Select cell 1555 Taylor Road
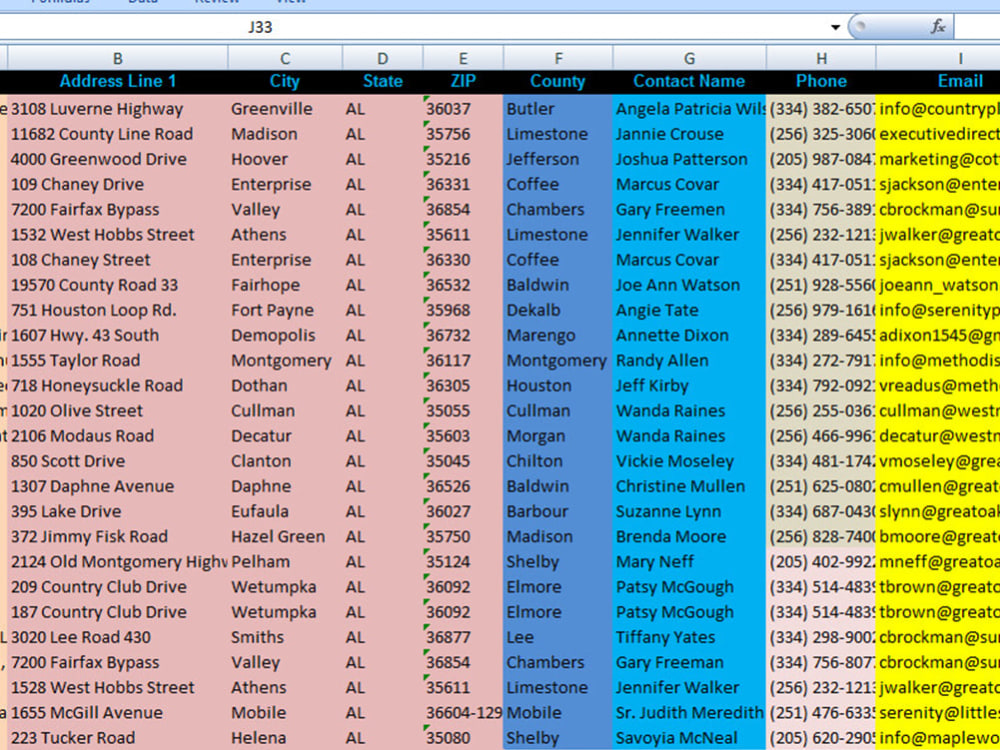 coord(117,360)
